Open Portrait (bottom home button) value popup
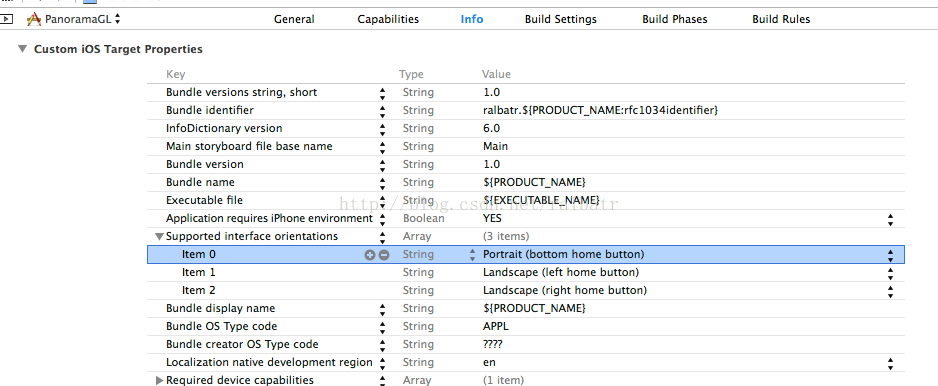This screenshot has width=938, height=386. tap(891, 255)
